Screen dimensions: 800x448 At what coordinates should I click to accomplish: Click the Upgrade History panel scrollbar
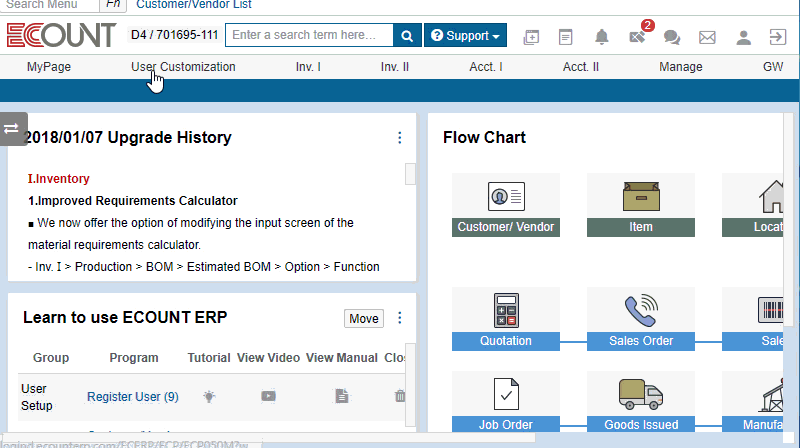(410, 175)
